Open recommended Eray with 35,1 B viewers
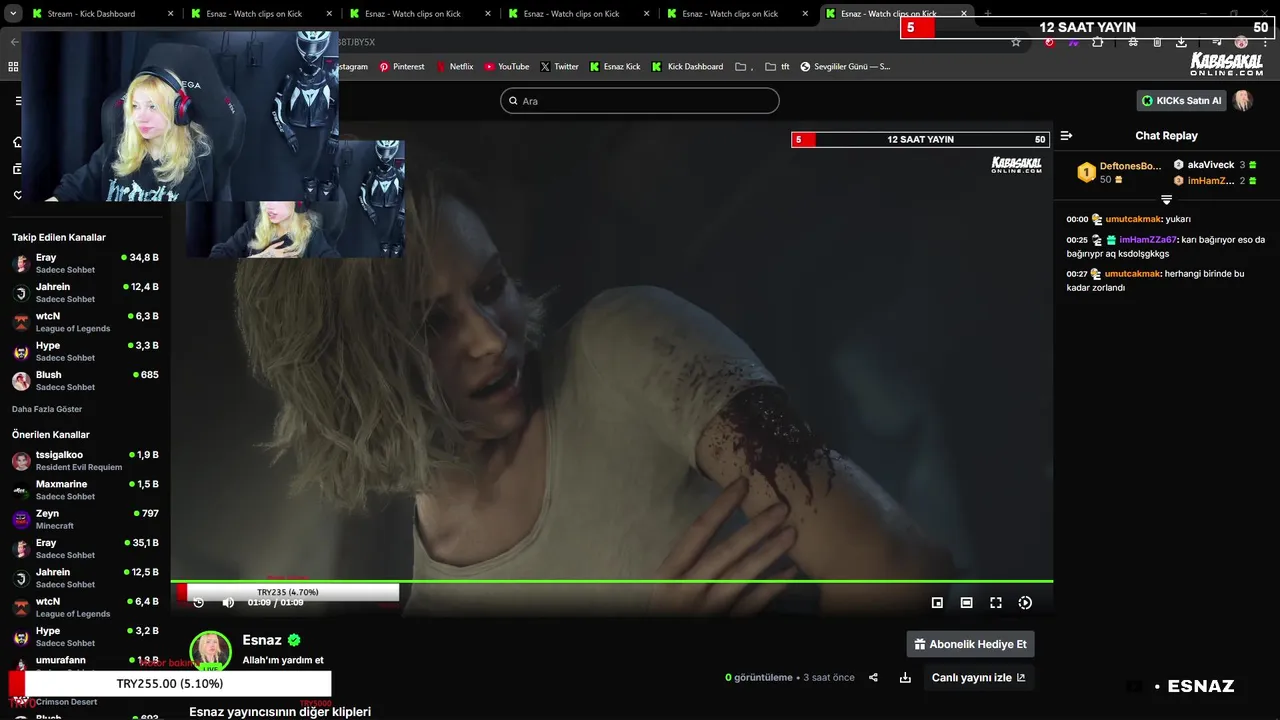The image size is (1280, 720). [85, 549]
